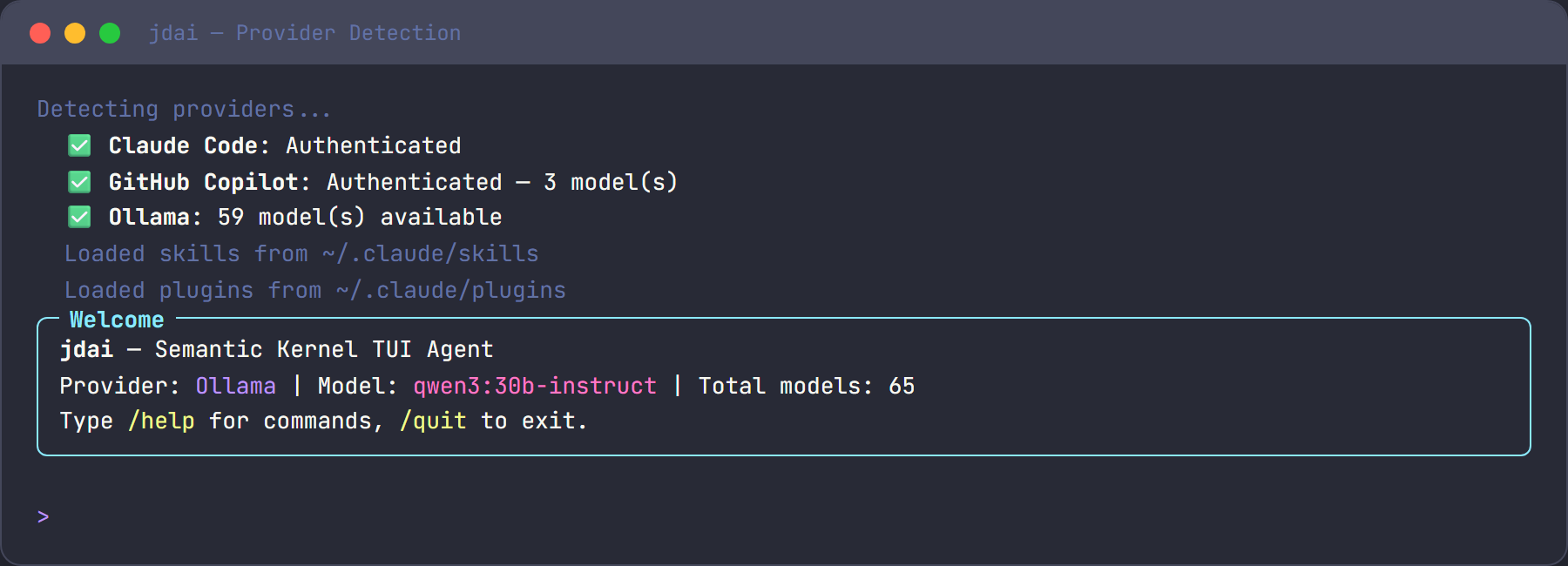Click the /quit command link
Image resolution: width=1568 pixels, height=566 pixels.
coord(432,421)
